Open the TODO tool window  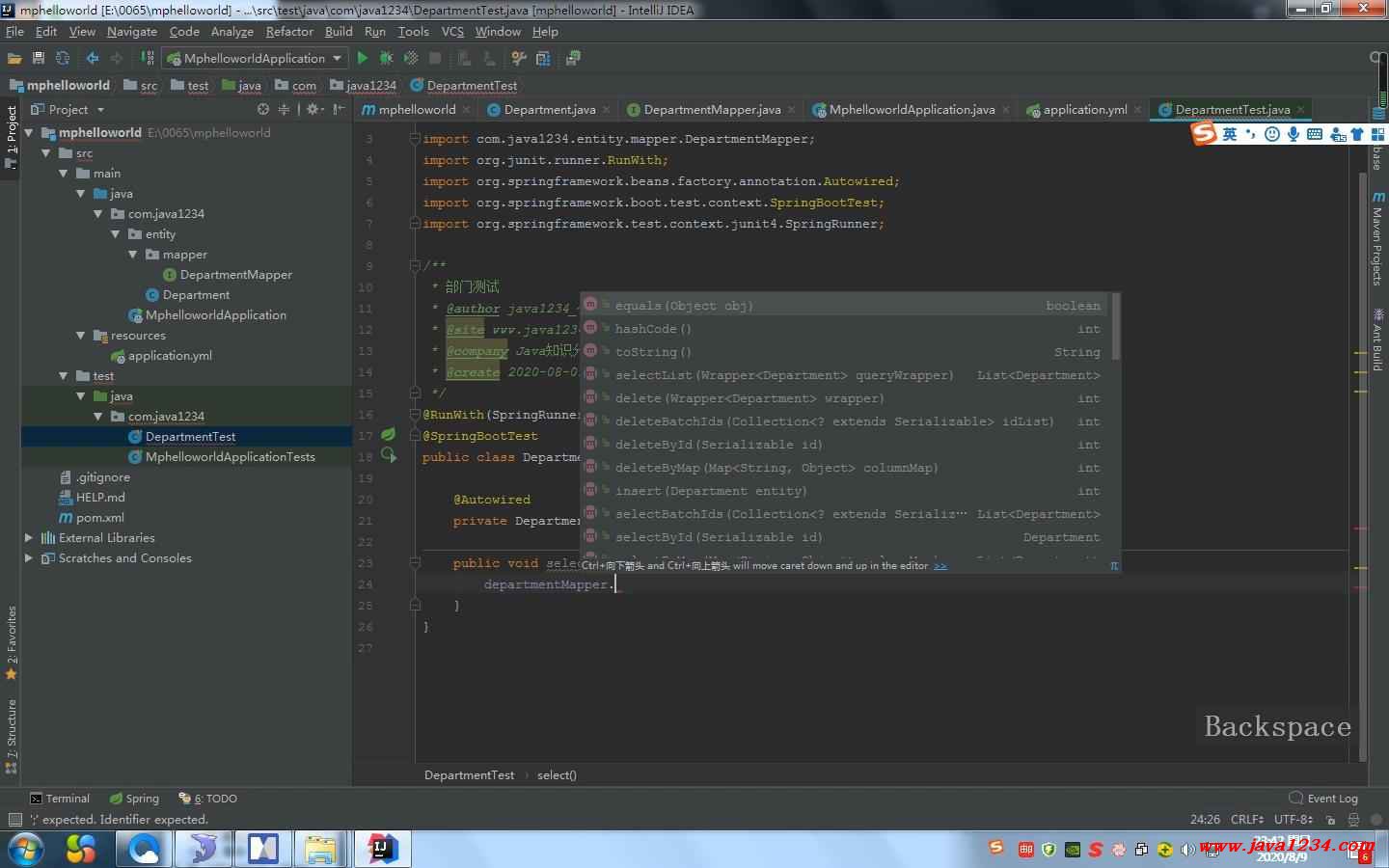coord(207,799)
